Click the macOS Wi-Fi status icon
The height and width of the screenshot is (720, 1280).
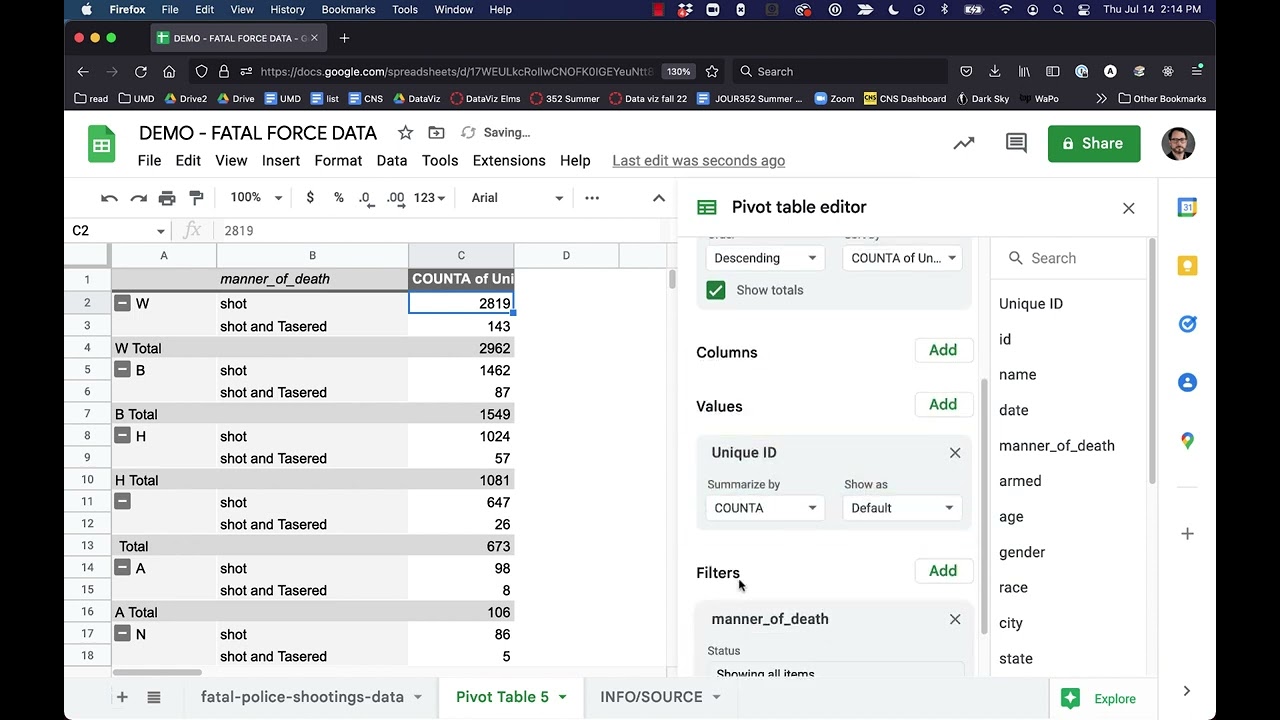point(1006,10)
